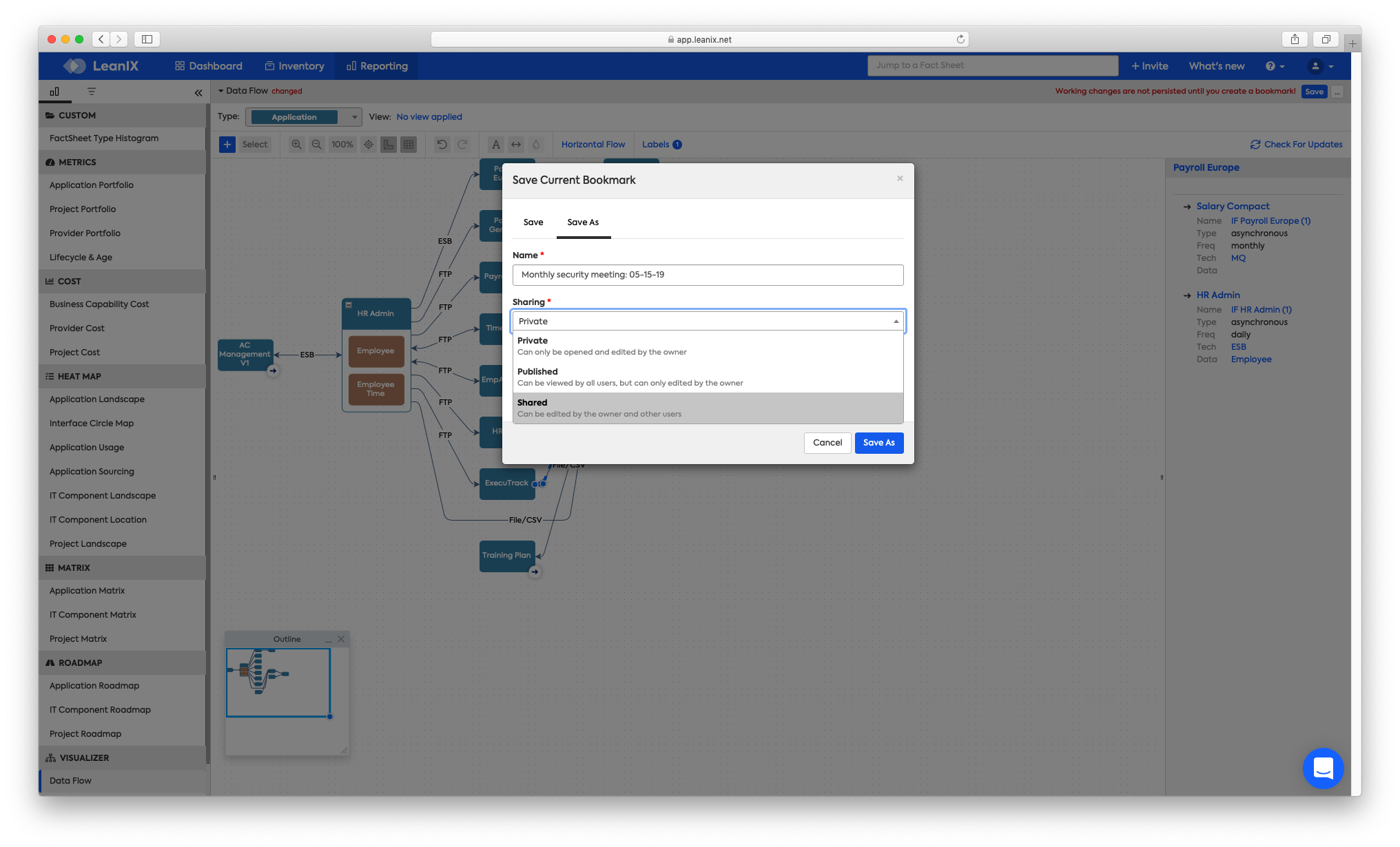Click the Select tool button

(x=254, y=145)
